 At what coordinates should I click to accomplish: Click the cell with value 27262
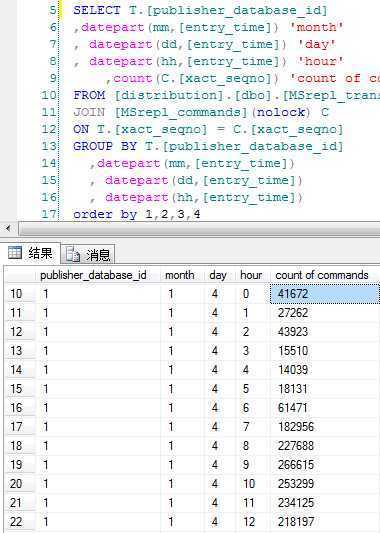[x=325, y=313]
